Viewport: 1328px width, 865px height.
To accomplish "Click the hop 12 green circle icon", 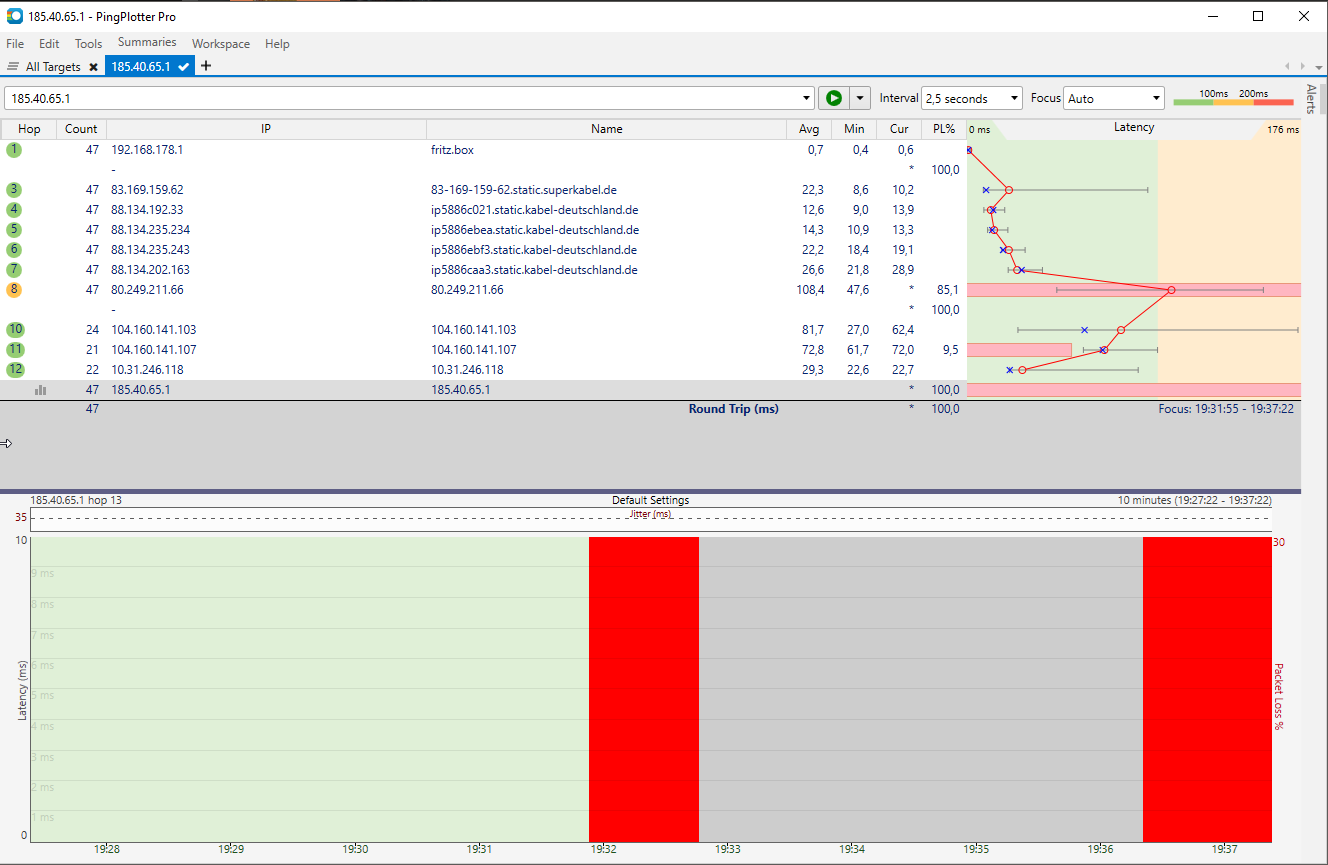I will 14,370.
